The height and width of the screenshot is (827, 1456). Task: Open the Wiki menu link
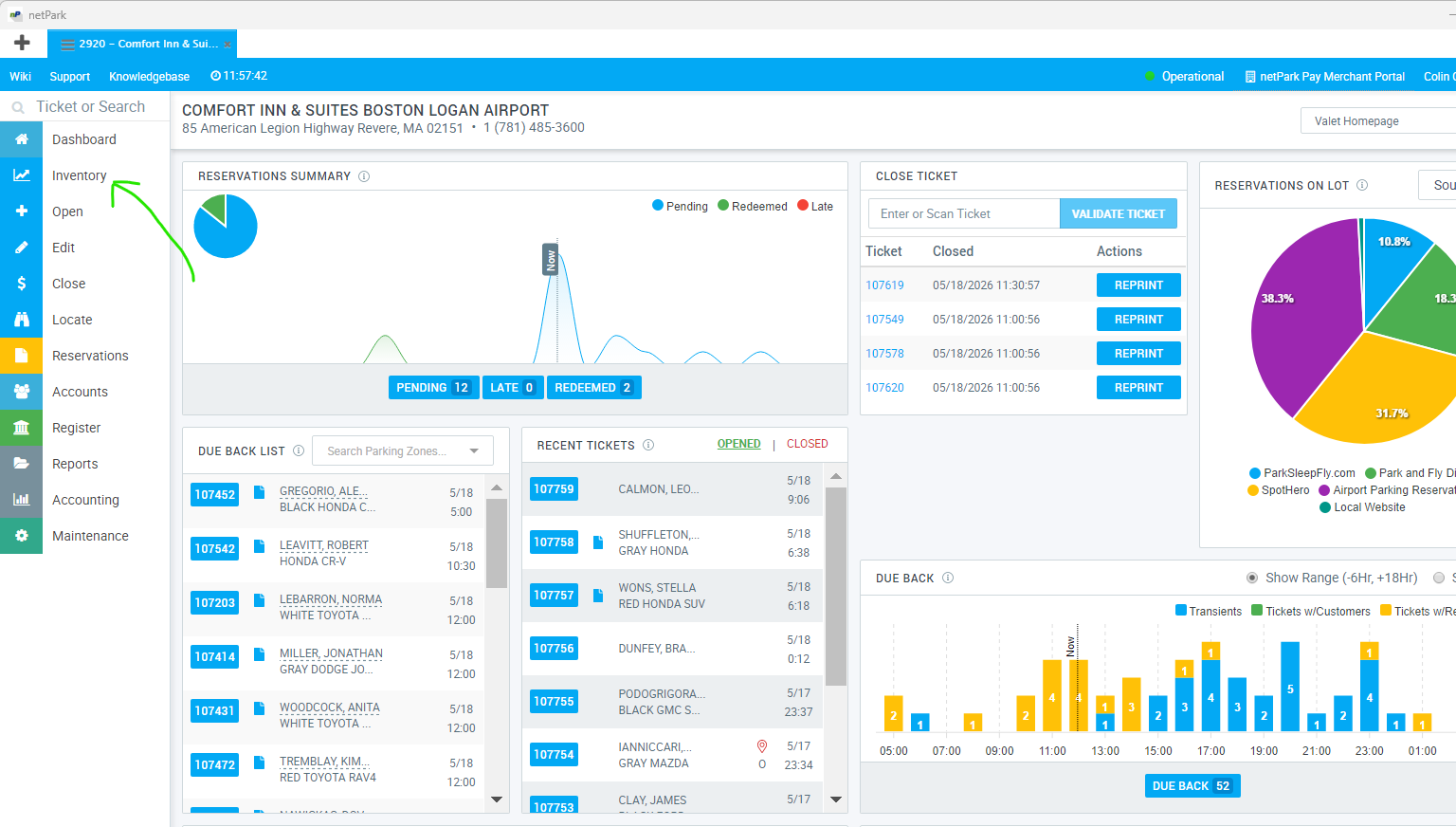20,77
